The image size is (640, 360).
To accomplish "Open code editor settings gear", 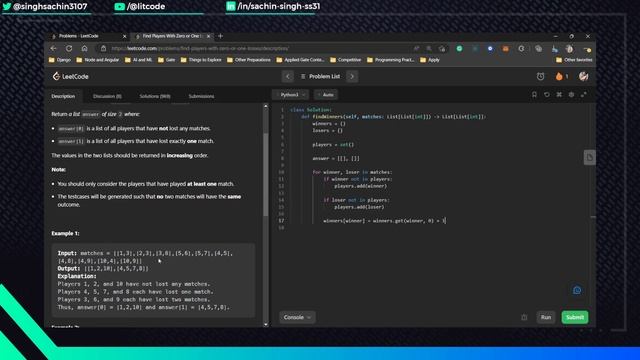I will coord(571,95).
